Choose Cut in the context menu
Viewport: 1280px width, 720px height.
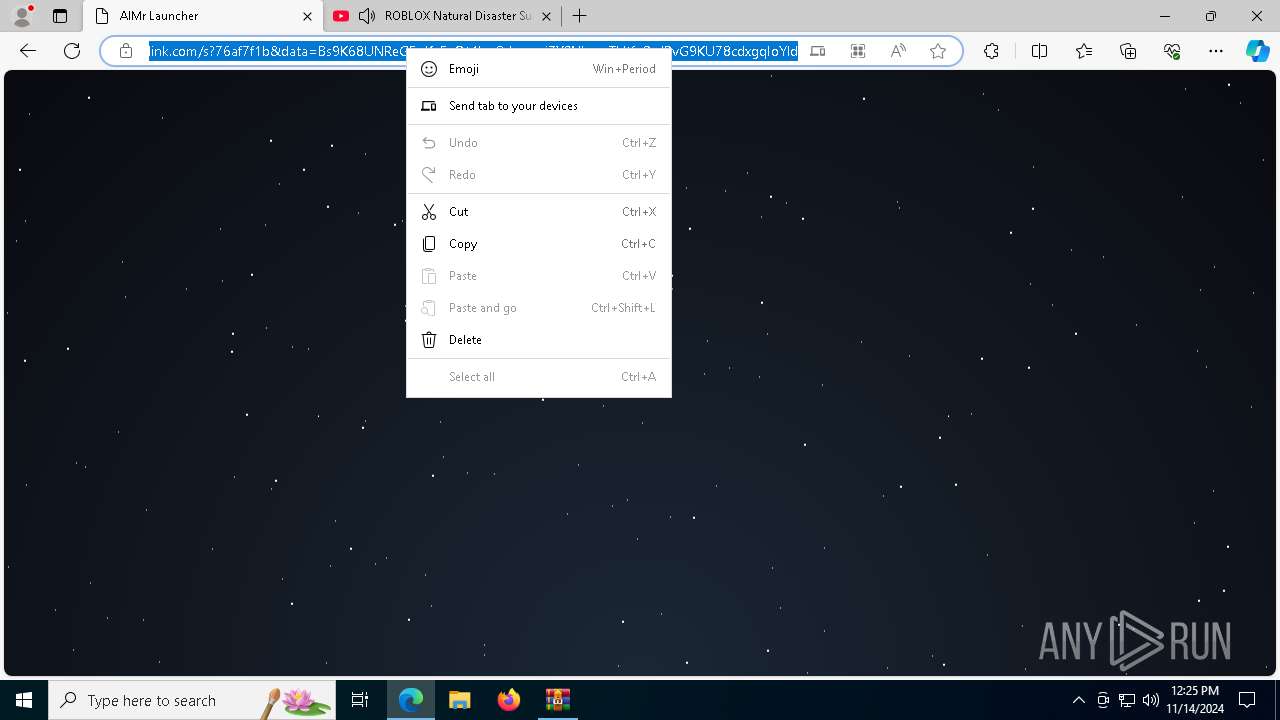(x=539, y=212)
